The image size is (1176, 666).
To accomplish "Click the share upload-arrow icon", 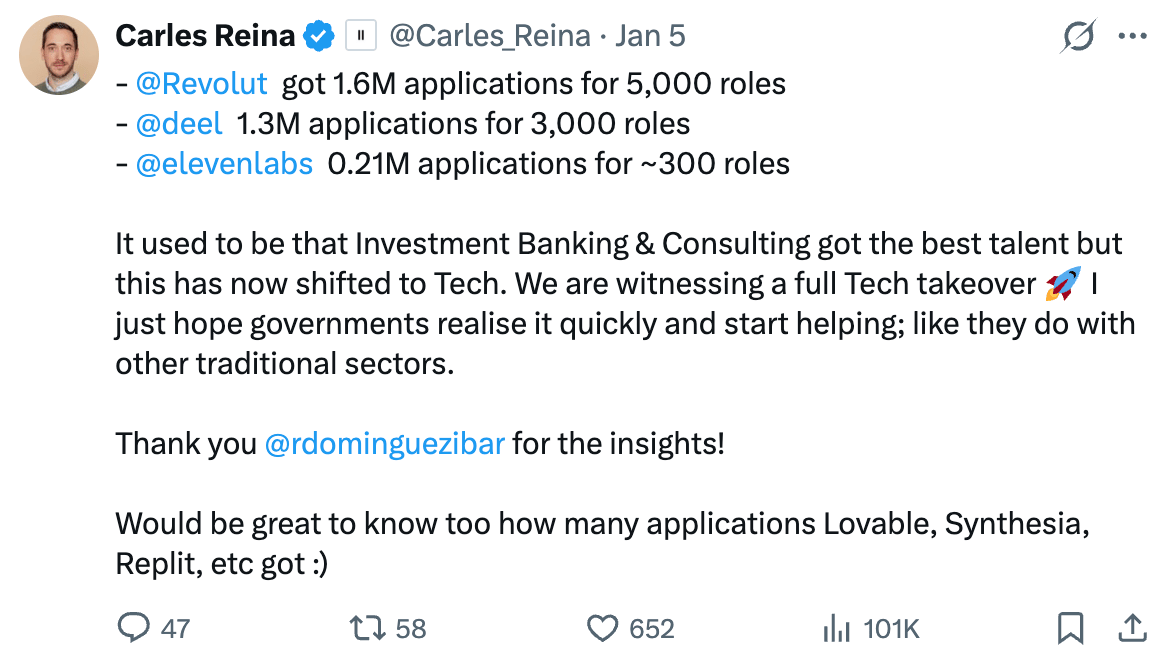I will [1131, 628].
